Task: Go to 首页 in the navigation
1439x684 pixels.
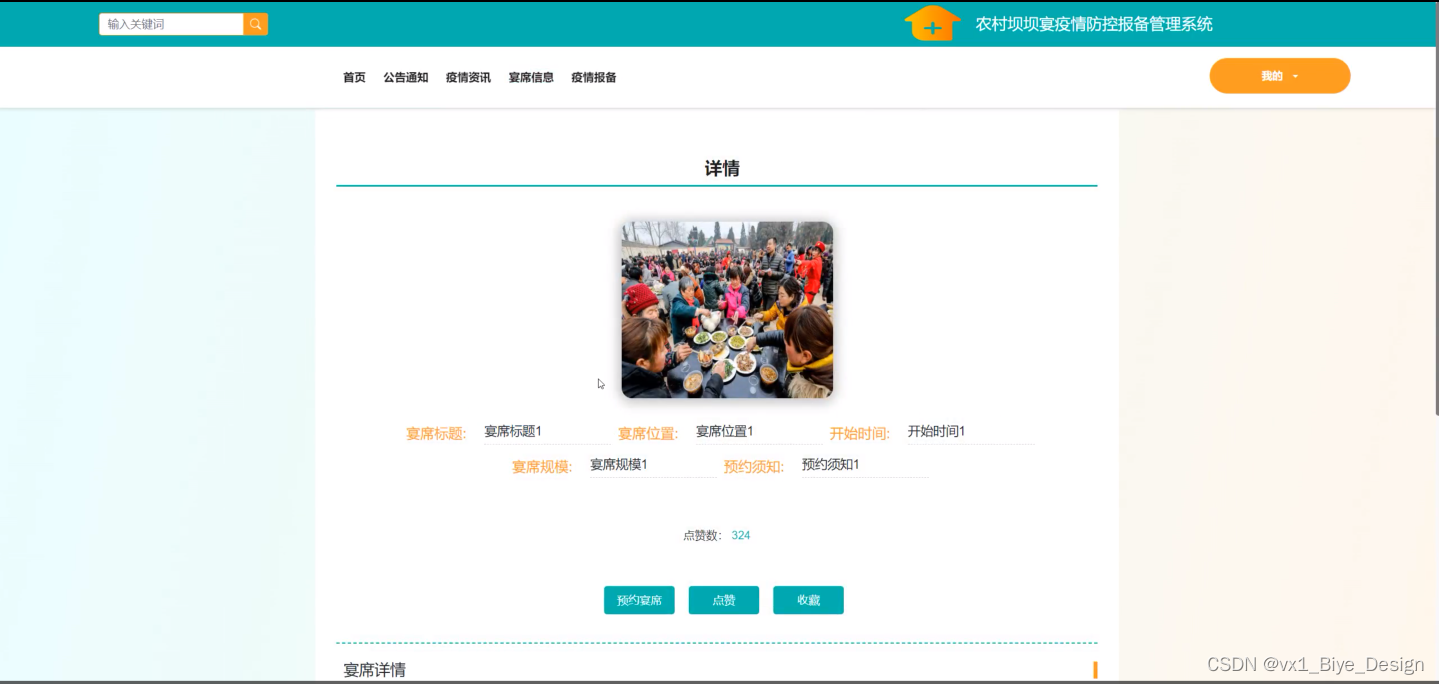Action: click(x=354, y=78)
